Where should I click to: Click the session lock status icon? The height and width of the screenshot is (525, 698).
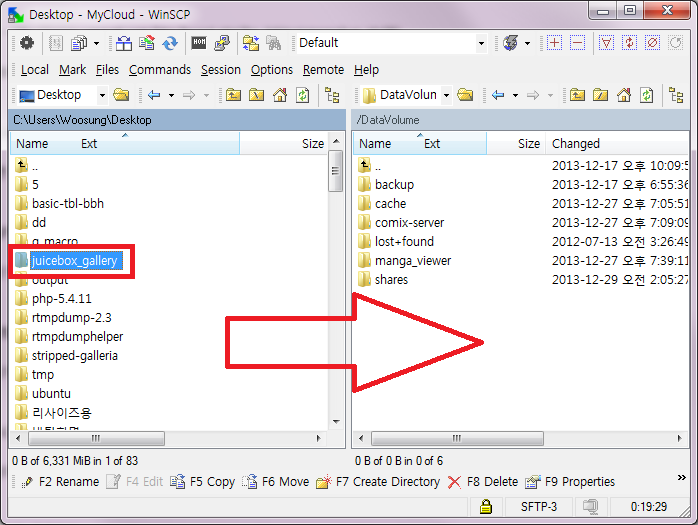tap(486, 506)
